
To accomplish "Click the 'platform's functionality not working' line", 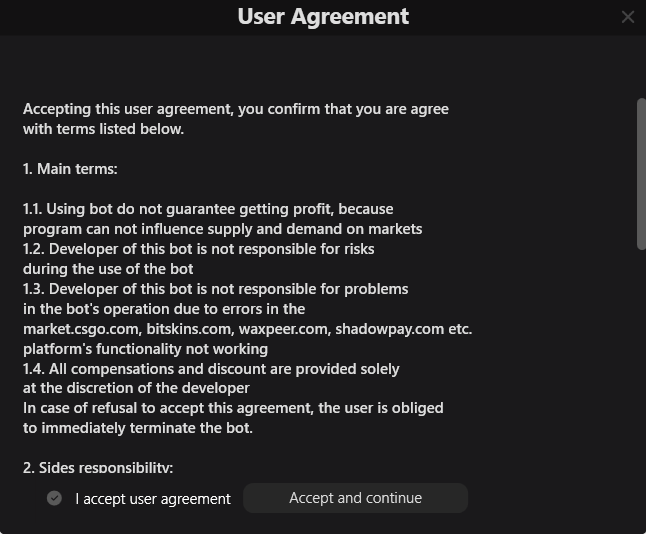I will coord(145,349).
